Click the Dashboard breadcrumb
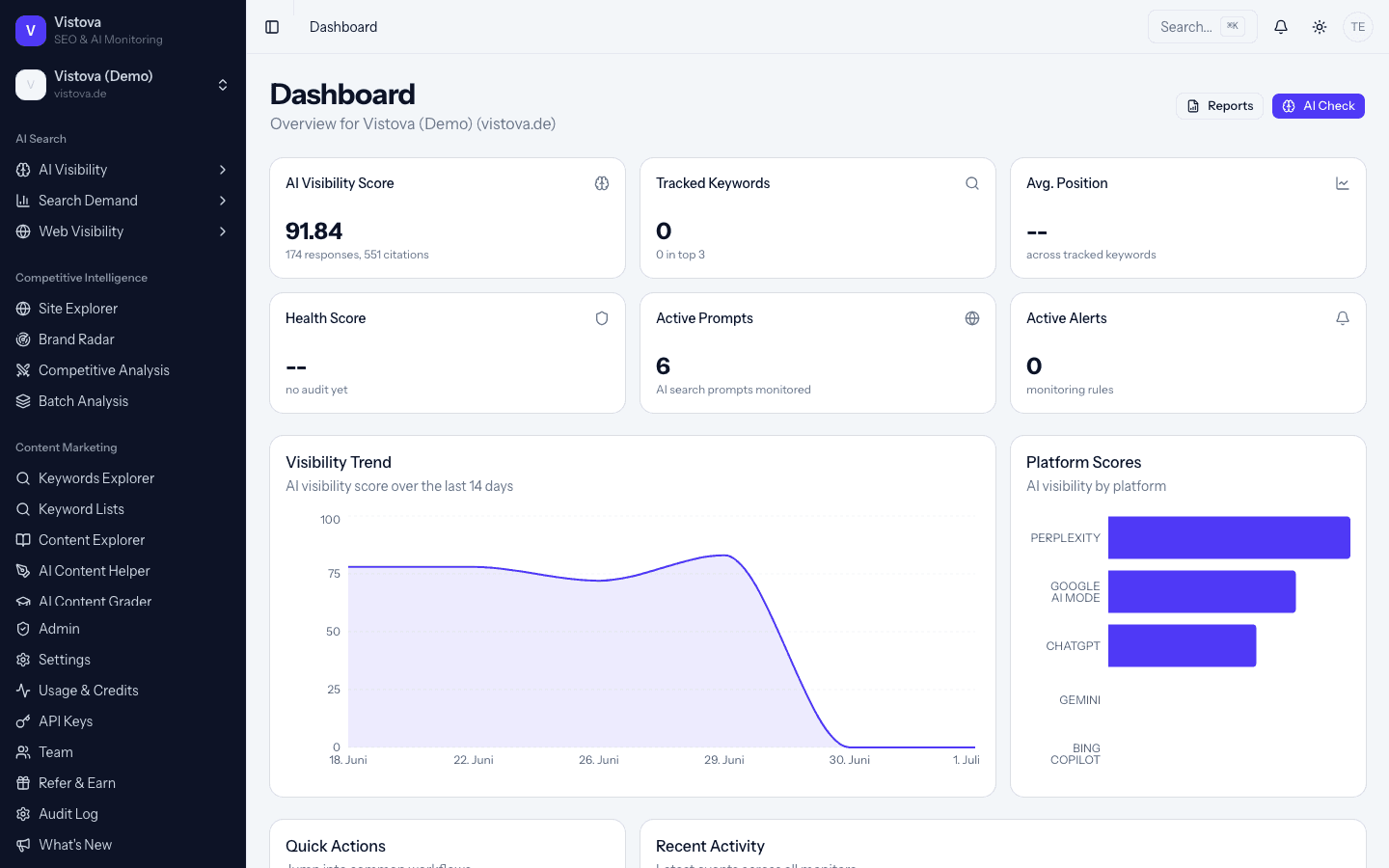1389x868 pixels. tap(343, 27)
